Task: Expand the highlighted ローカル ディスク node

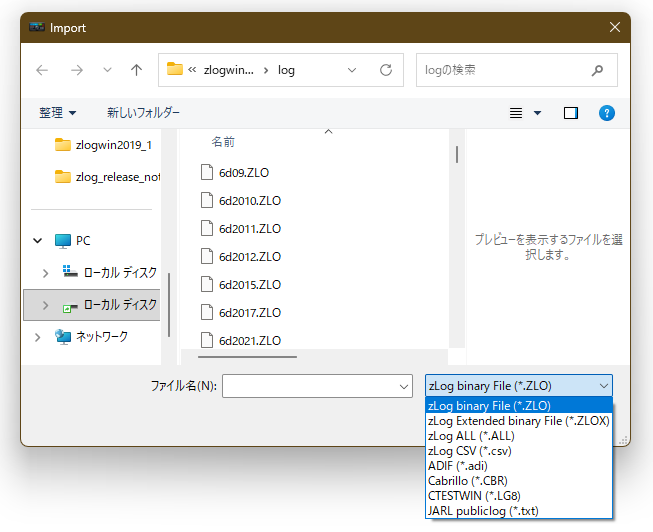Action: pyautogui.click(x=45, y=305)
